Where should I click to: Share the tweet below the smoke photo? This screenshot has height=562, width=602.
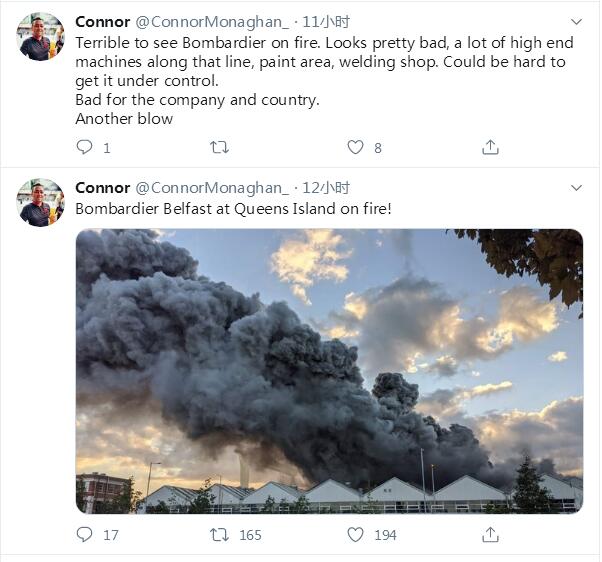[490, 535]
